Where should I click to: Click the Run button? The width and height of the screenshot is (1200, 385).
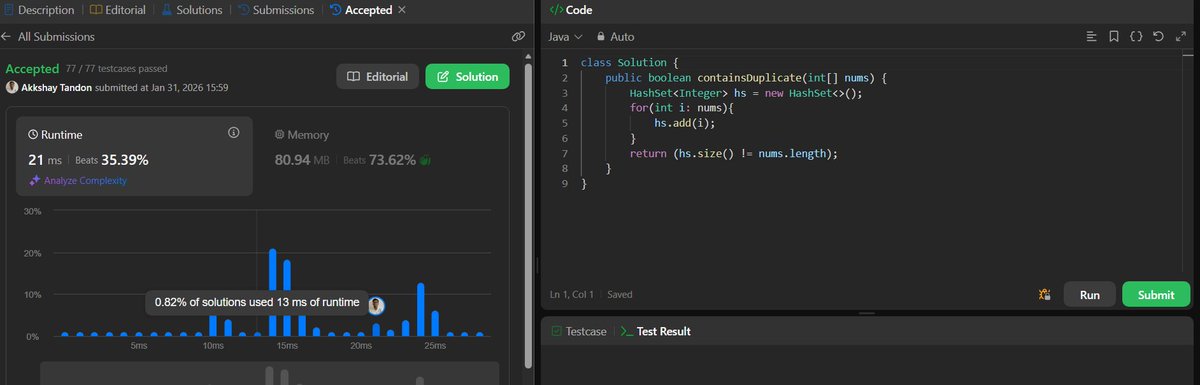[1090, 295]
